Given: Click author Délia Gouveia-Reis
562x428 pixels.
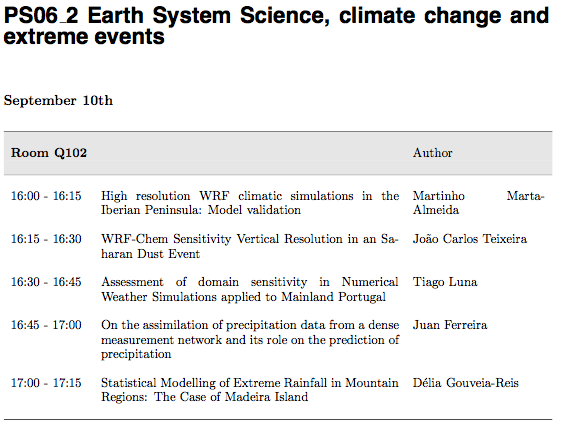Looking at the screenshot, I should pos(466,383).
